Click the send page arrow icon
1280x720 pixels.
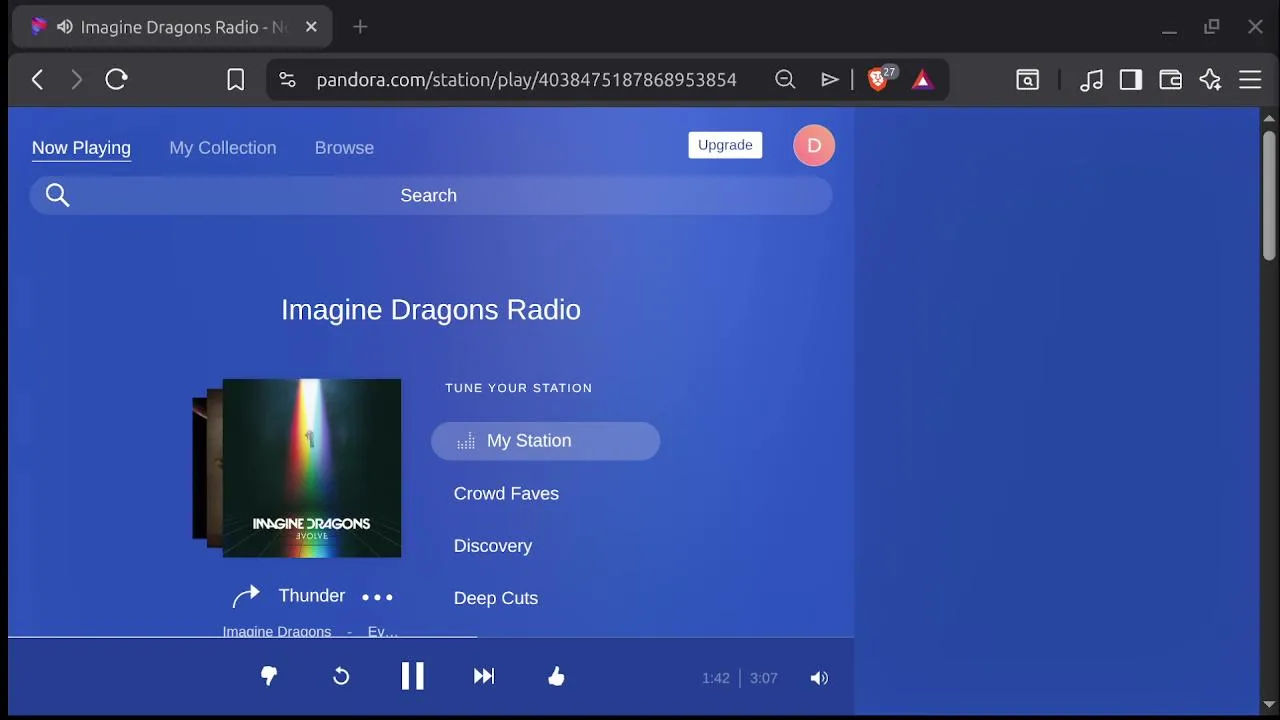click(830, 80)
